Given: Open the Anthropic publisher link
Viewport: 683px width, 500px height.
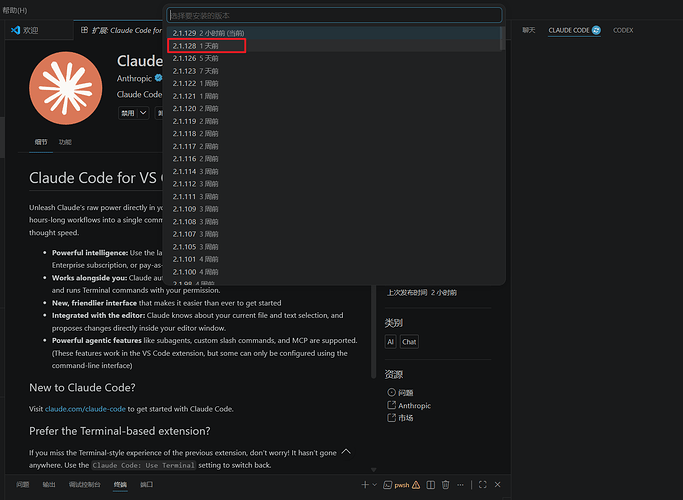Looking at the screenshot, I should click(x=134, y=78).
